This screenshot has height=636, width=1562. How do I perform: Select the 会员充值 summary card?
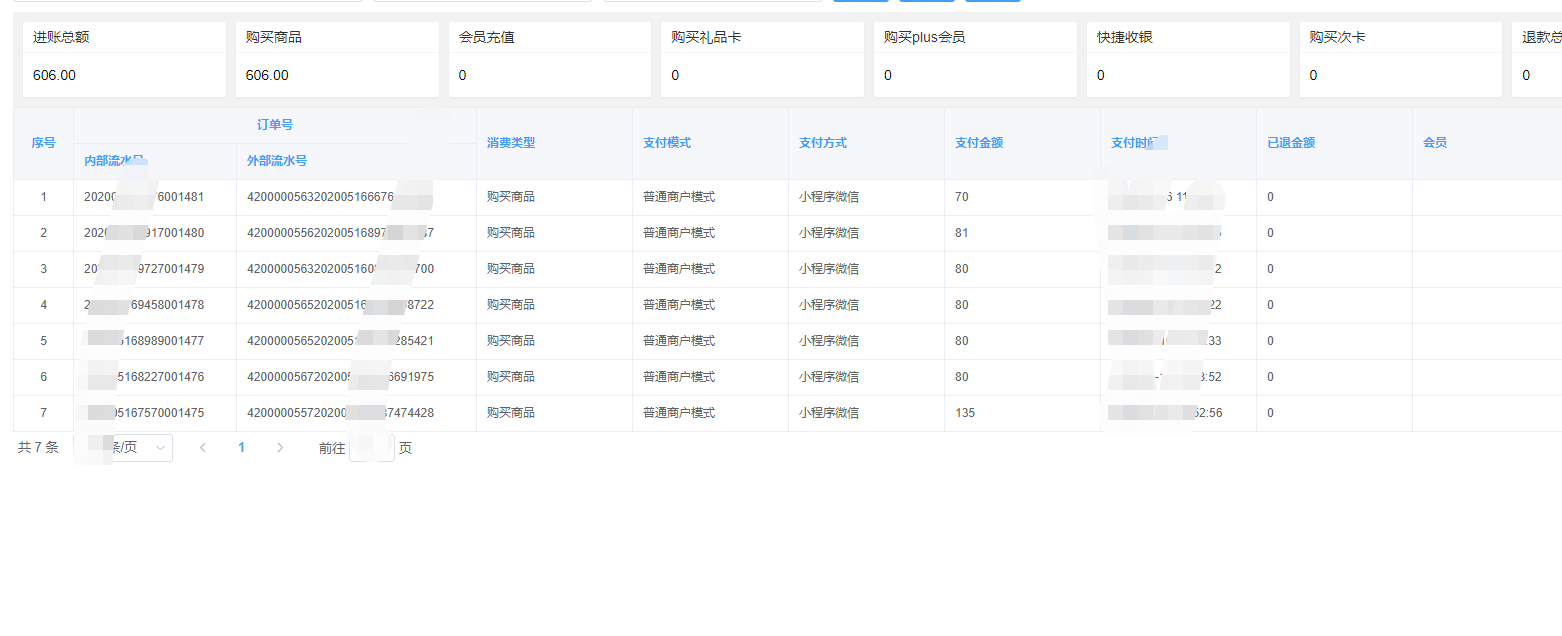tap(550, 59)
